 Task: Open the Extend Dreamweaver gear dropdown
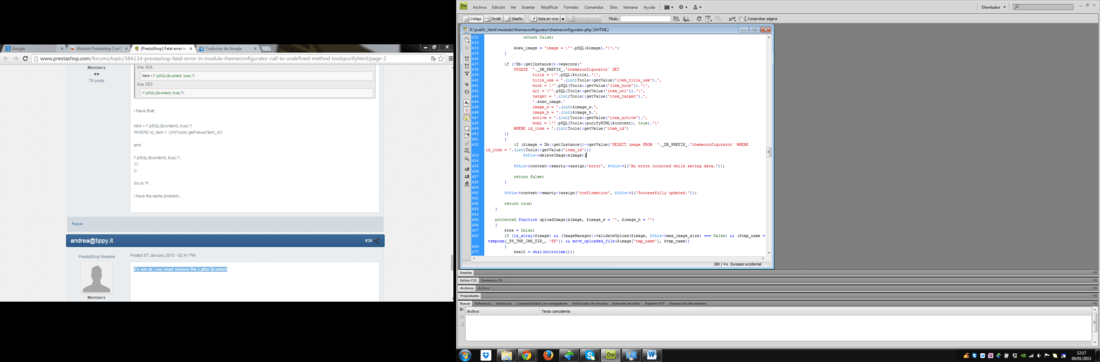tap(683, 7)
